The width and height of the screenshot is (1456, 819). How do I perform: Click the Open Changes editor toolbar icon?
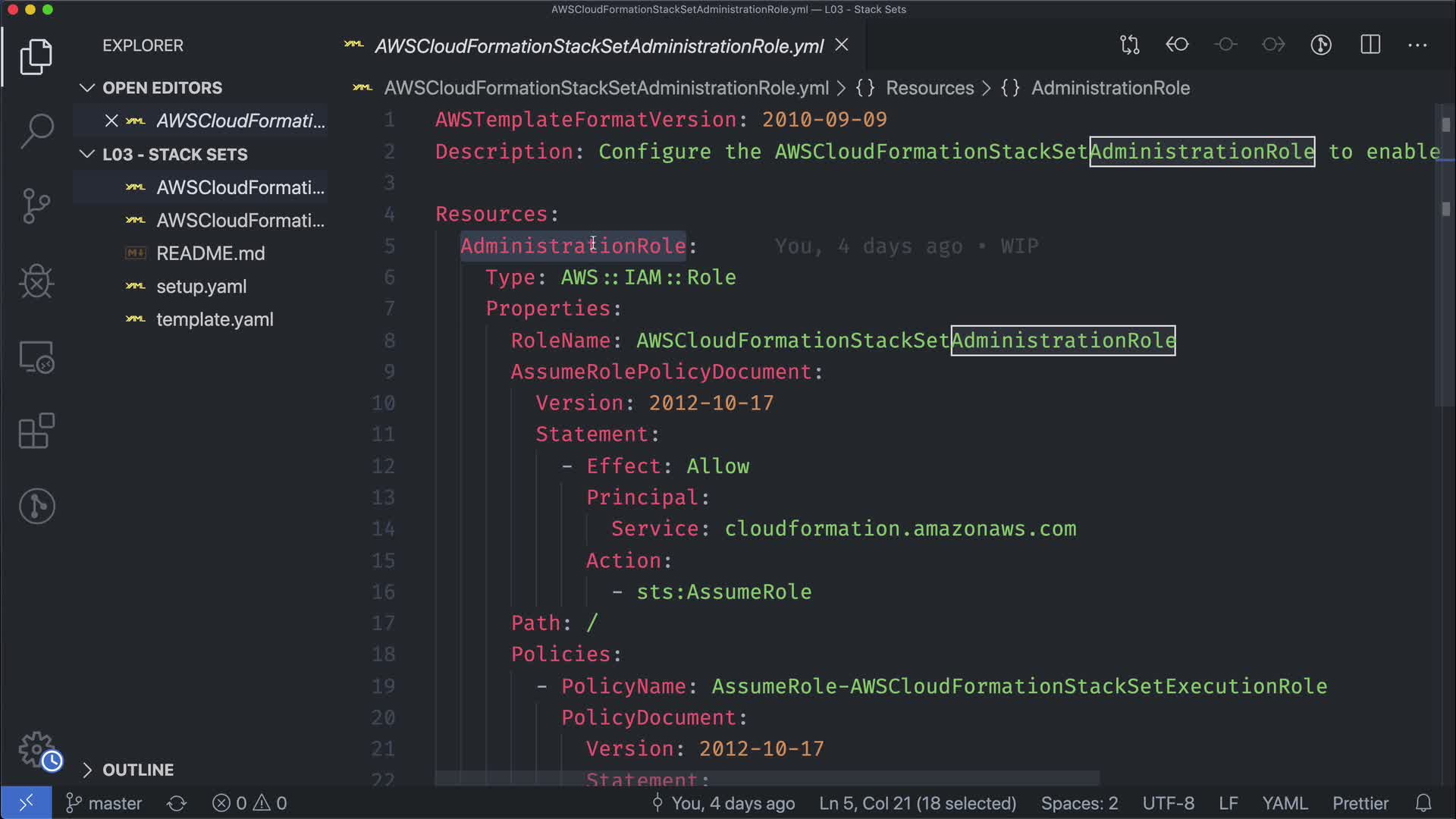[1129, 45]
